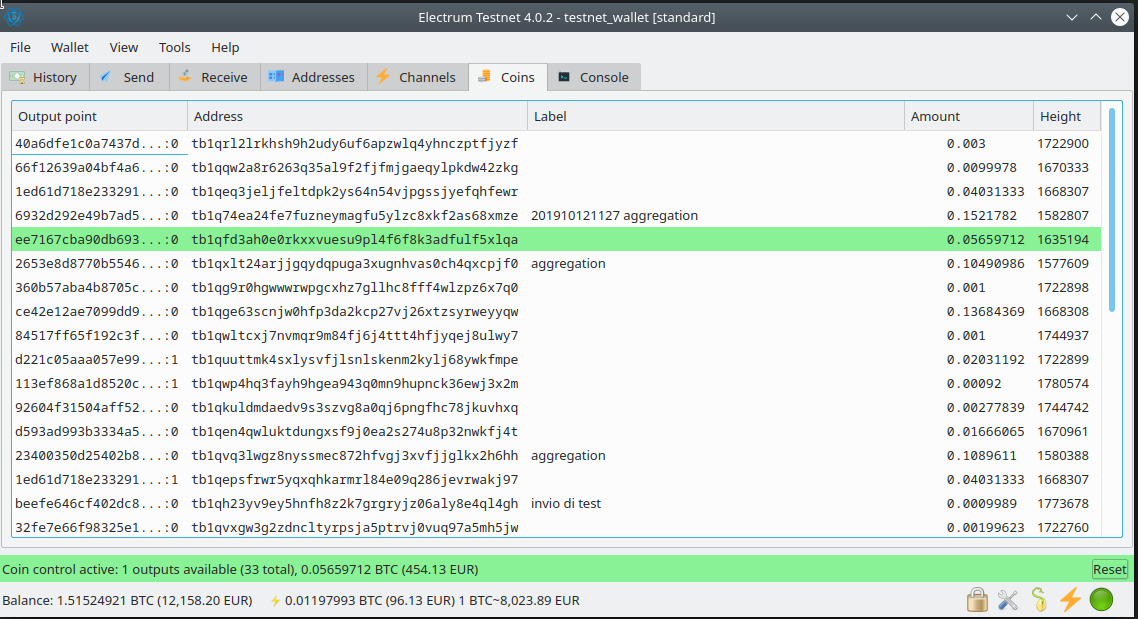Select the '201910121127 aggregation' coin output
Viewport: 1138px width, 619px height.
tap(400, 215)
